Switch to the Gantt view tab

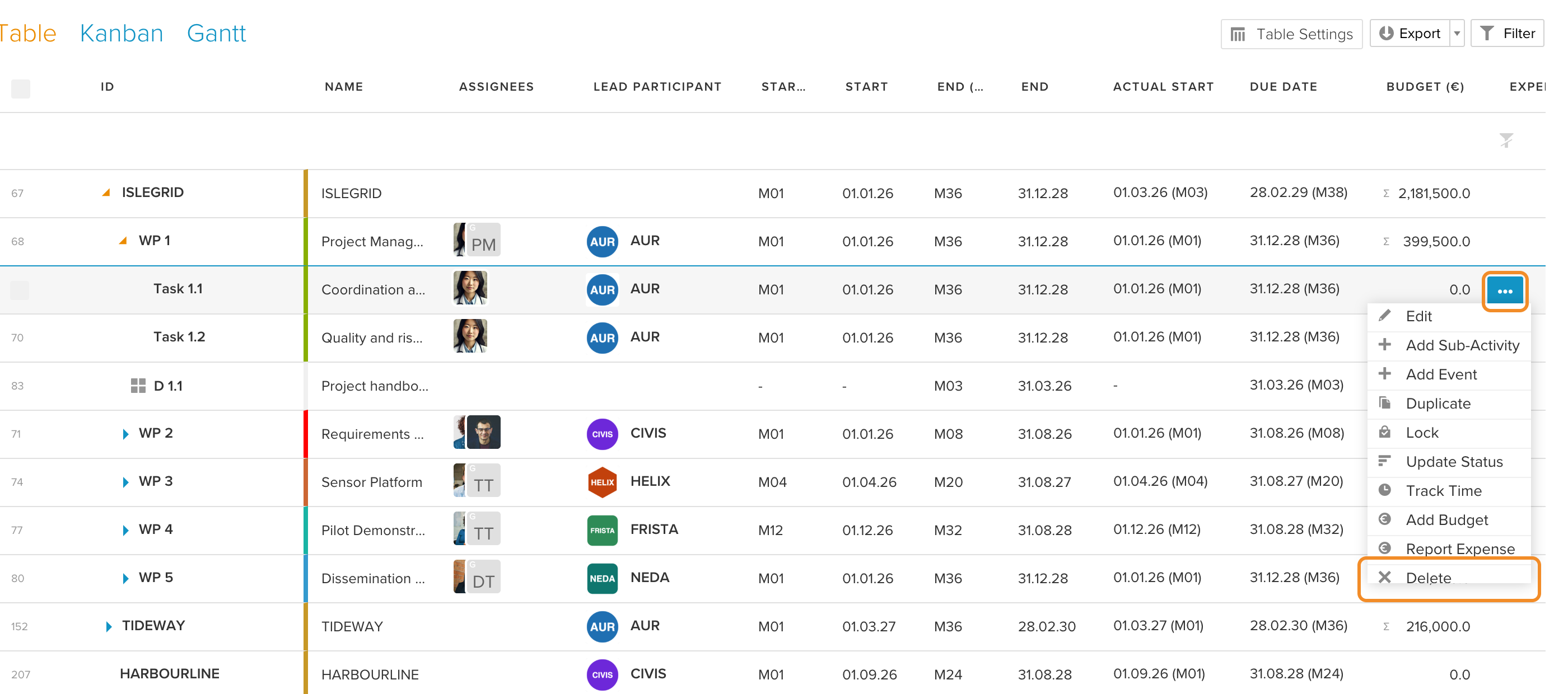click(216, 33)
